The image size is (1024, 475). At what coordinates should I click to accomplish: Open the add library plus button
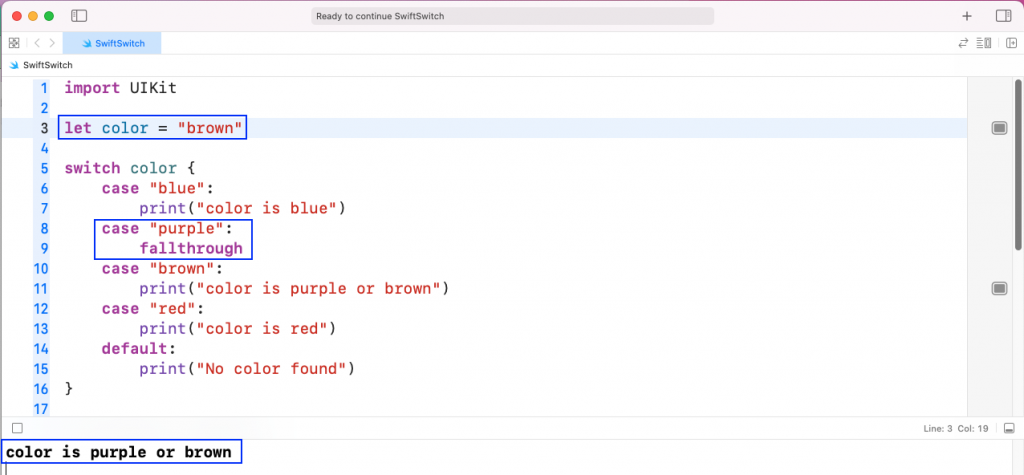click(x=967, y=16)
